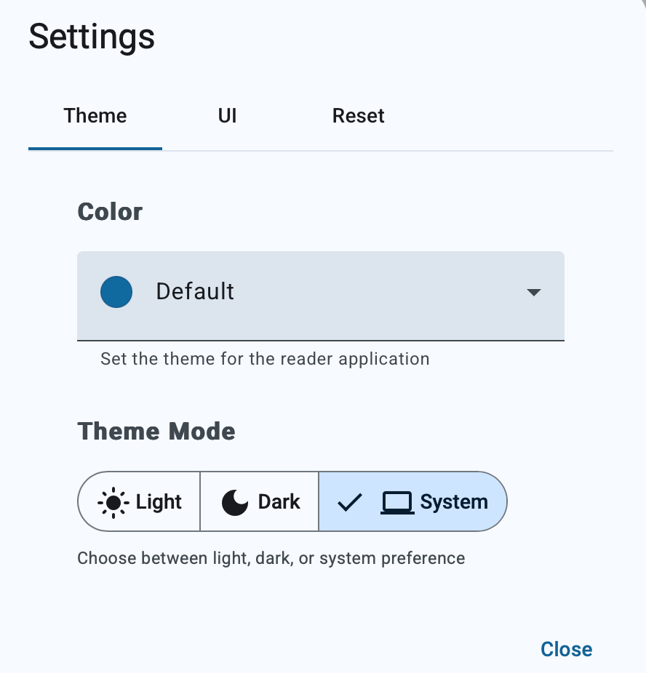Click the crescent moon icon for Dark mode
Image resolution: width=646 pixels, height=673 pixels.
click(235, 502)
